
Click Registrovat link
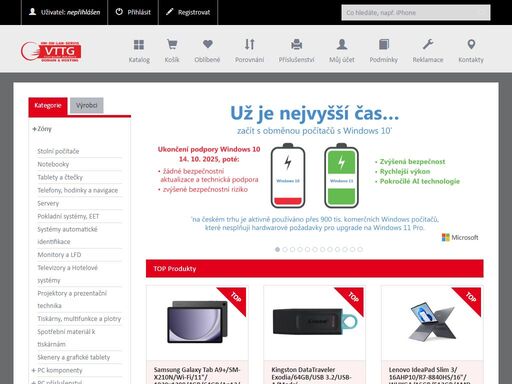[194, 12]
